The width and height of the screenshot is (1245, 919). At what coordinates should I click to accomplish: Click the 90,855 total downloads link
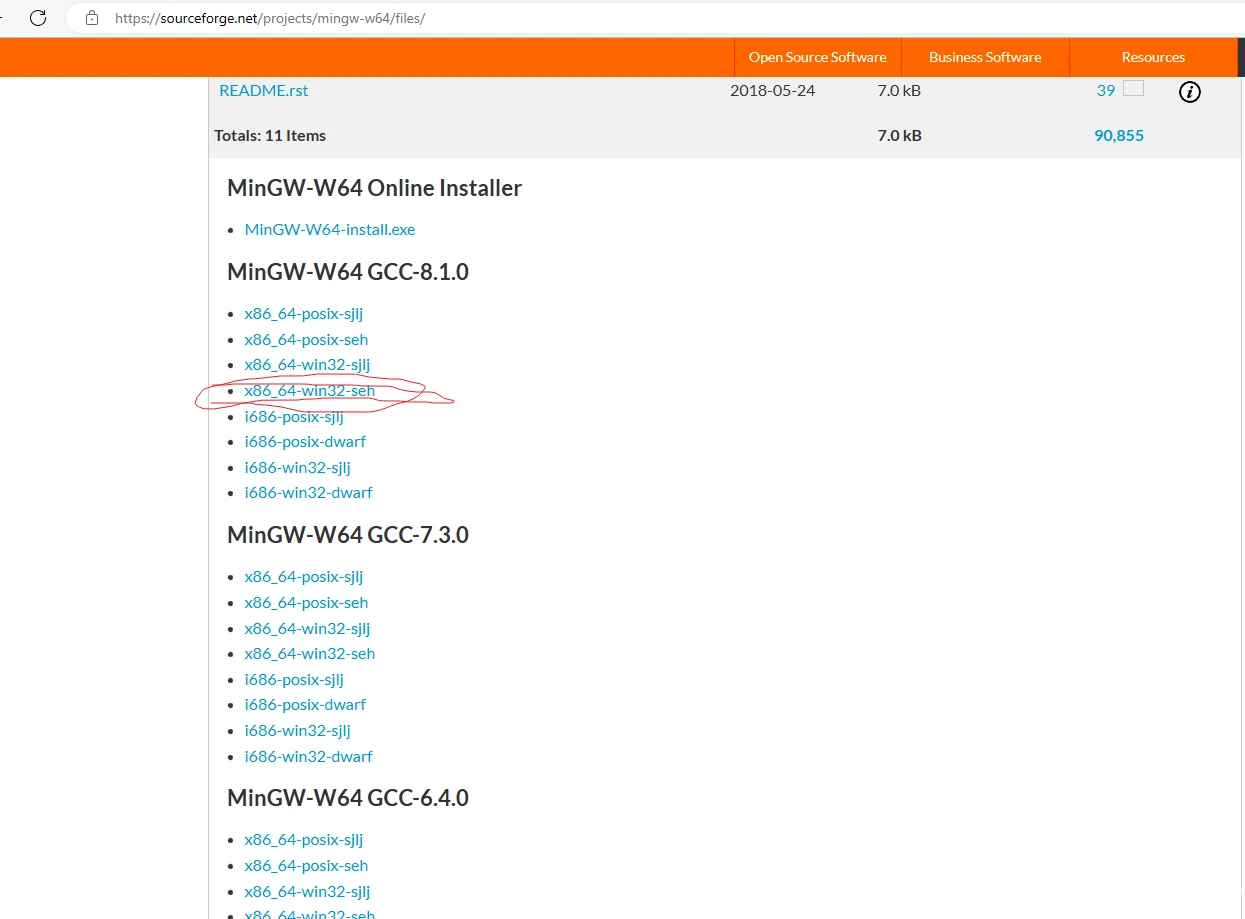coord(1119,135)
